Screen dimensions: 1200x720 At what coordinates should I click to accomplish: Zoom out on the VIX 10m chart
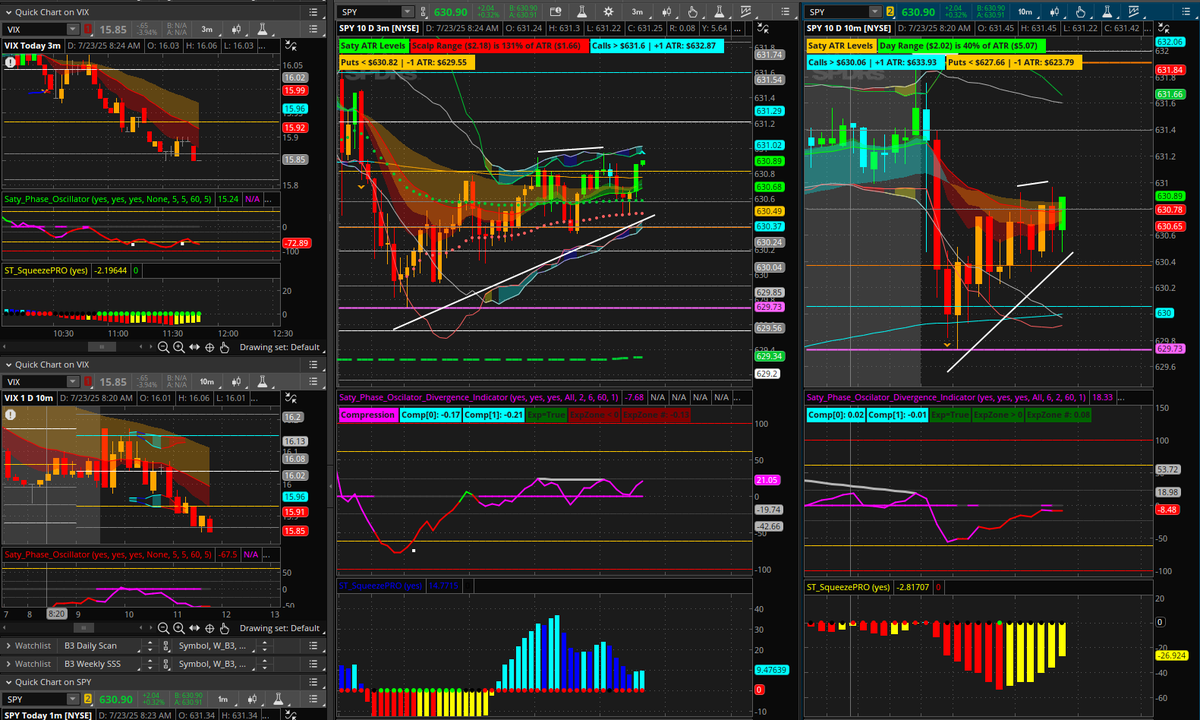[164, 628]
